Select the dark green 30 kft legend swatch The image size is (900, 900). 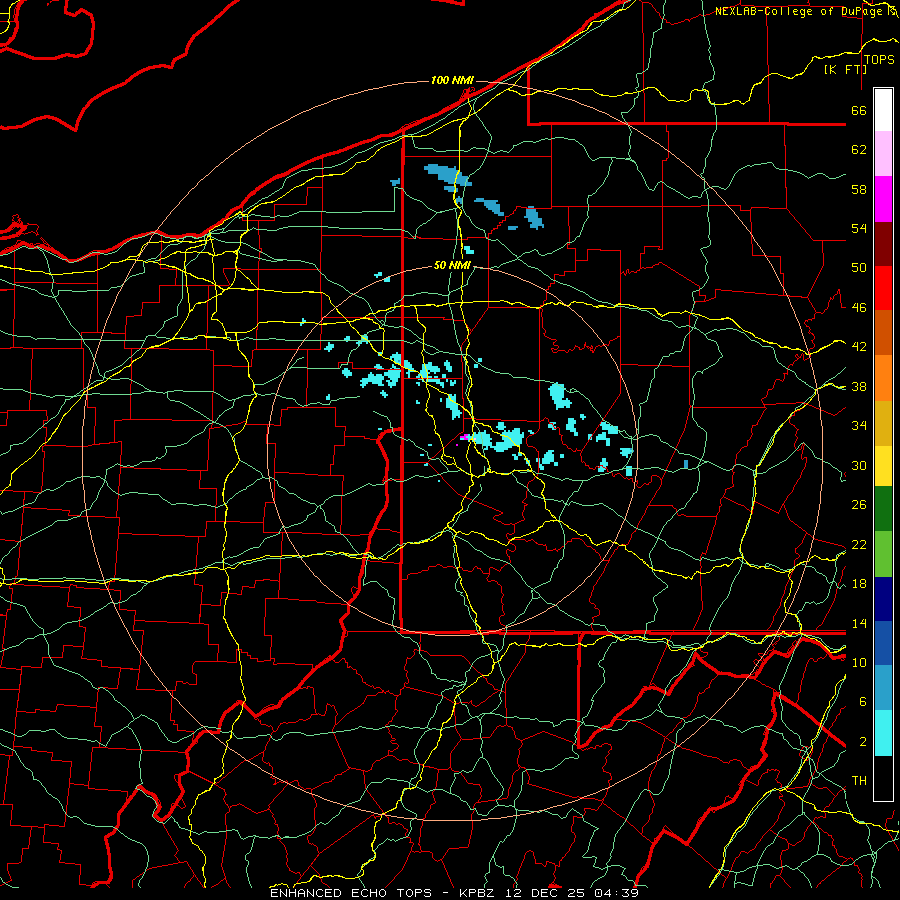tap(883, 509)
